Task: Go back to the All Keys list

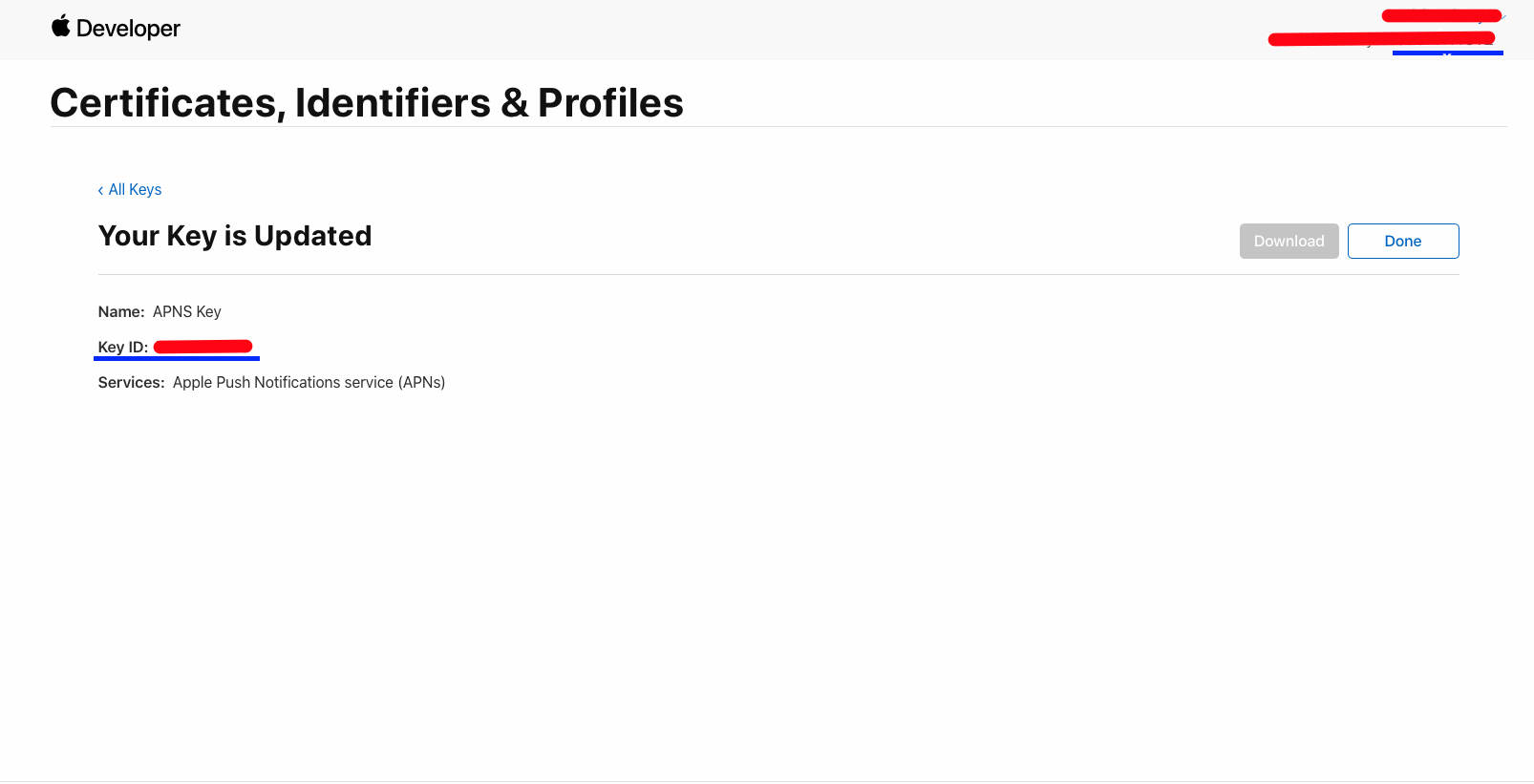Action: [135, 190]
